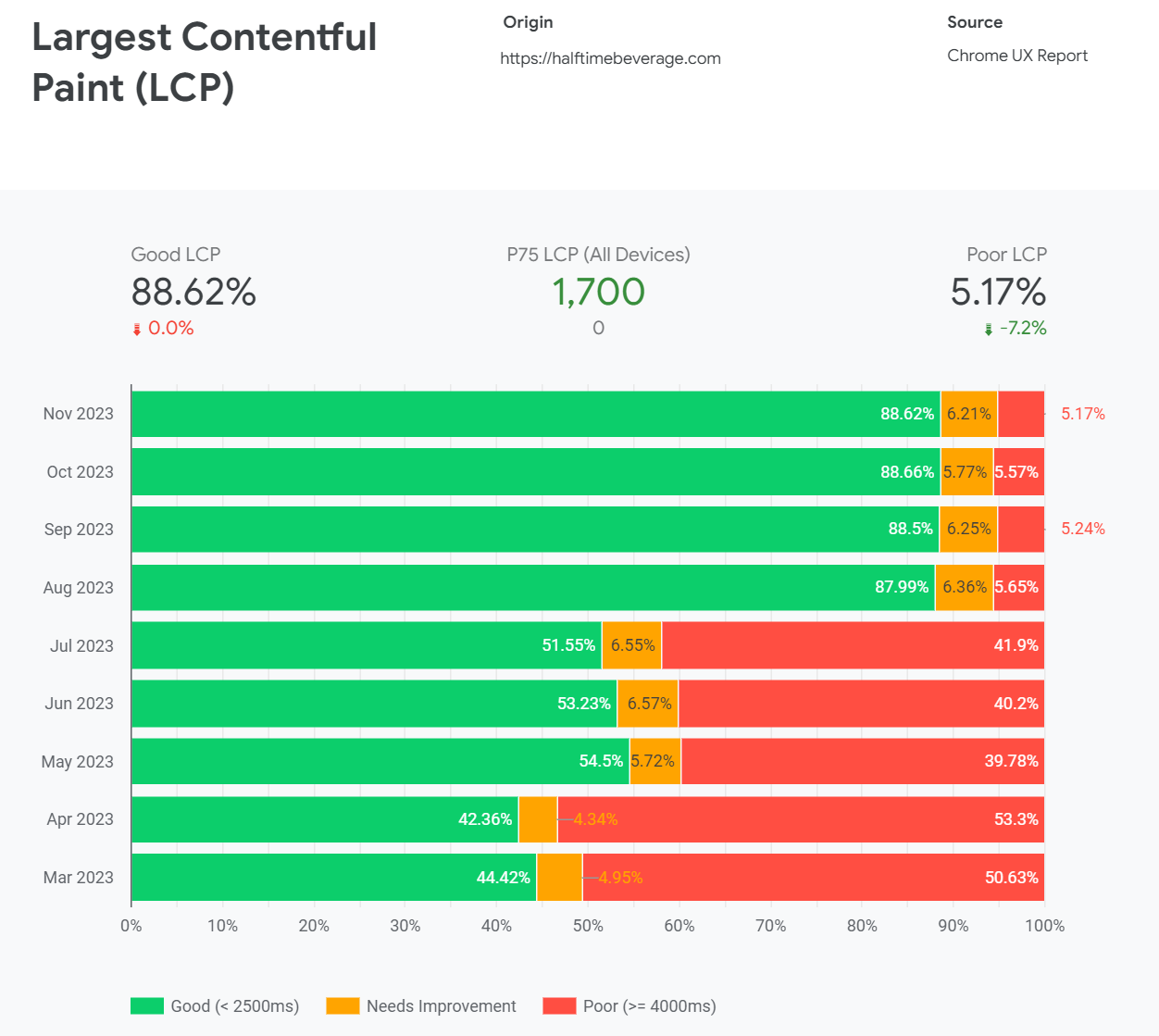Click the orange Needs Improvement legend swatch
The image size is (1159, 1036).
343,1005
